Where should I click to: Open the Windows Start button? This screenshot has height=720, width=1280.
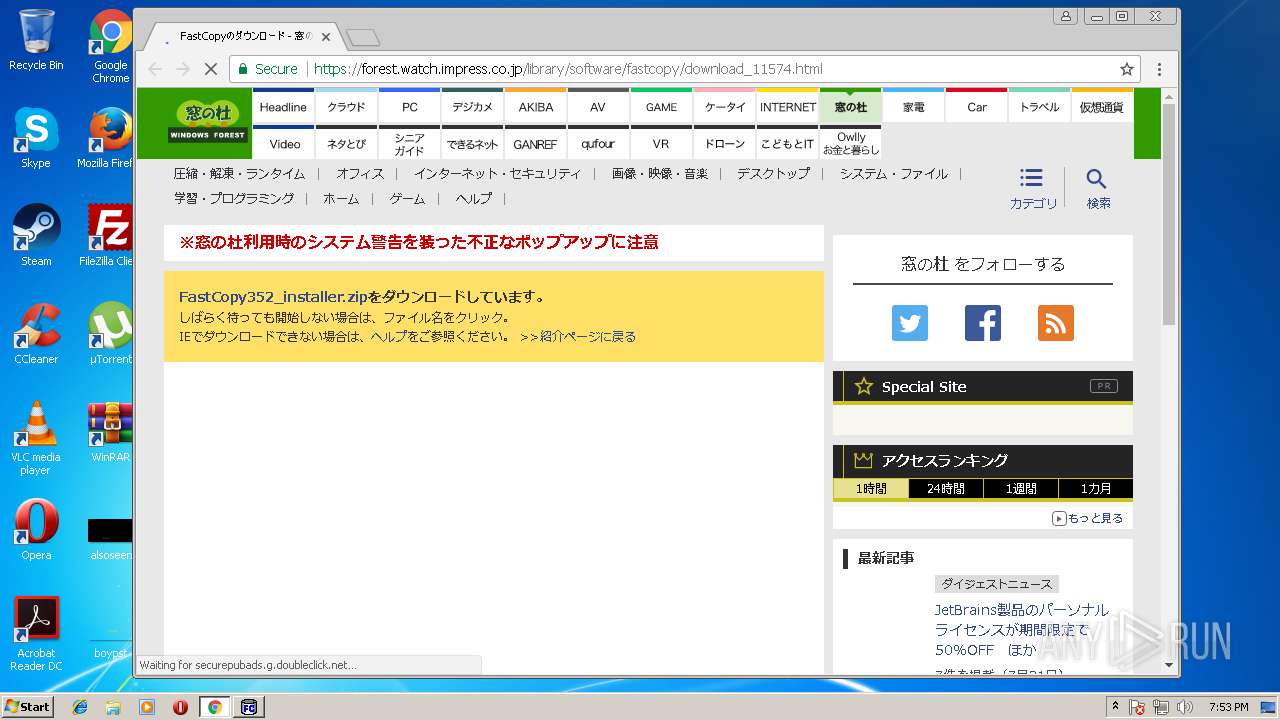pos(27,707)
